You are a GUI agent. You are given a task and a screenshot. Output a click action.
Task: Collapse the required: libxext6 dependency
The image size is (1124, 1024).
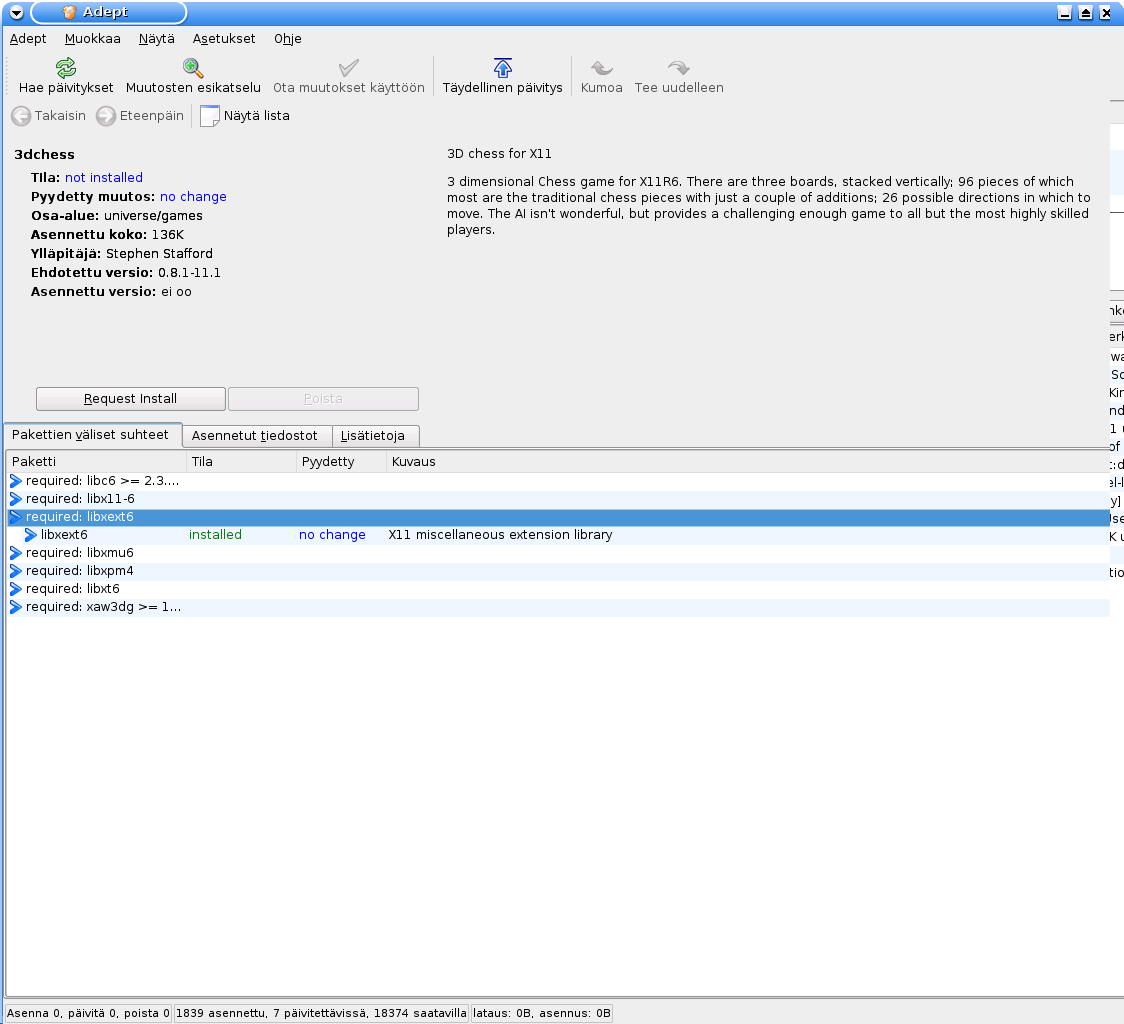click(x=16, y=517)
